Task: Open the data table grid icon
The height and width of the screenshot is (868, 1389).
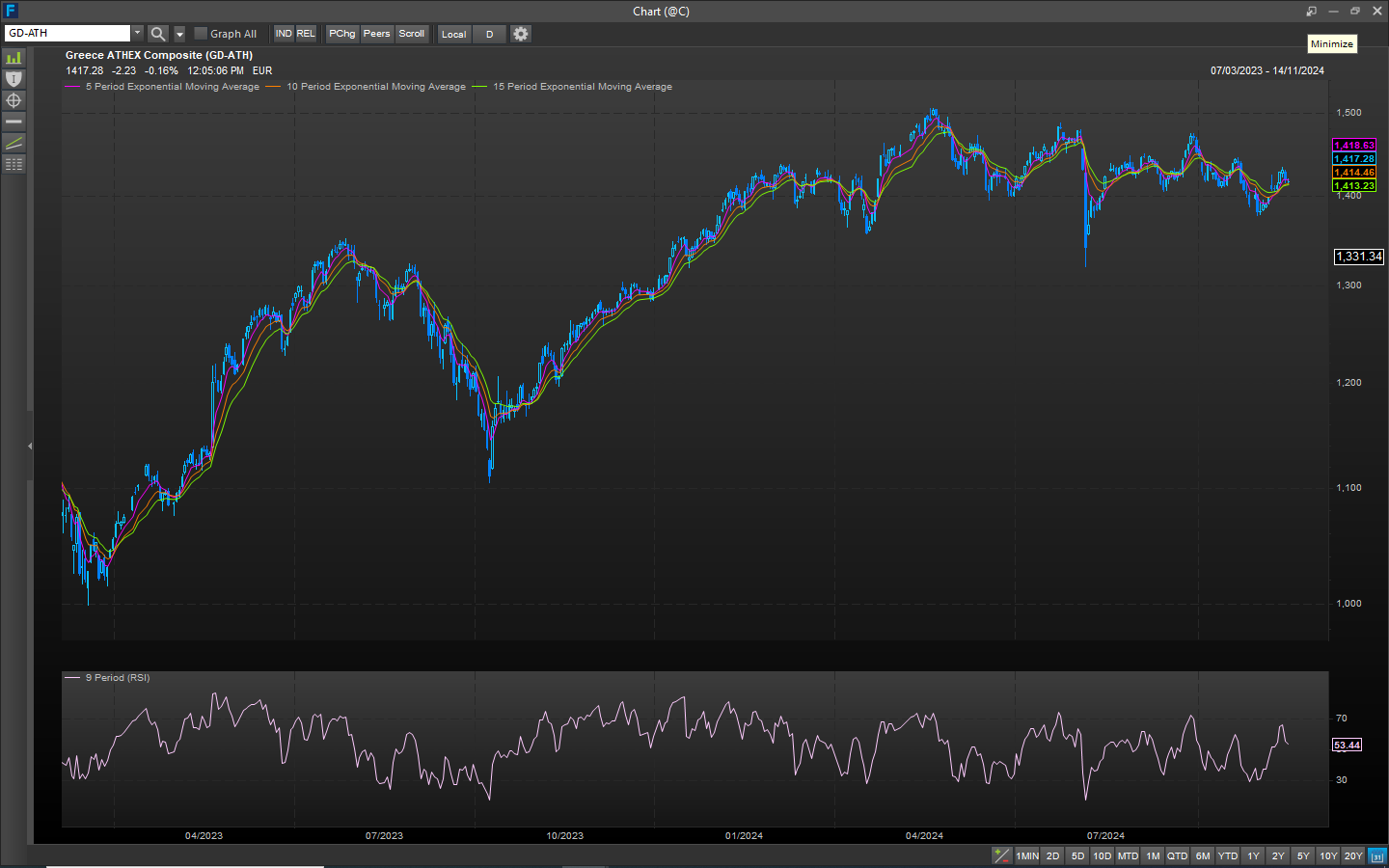Action: click(x=14, y=164)
